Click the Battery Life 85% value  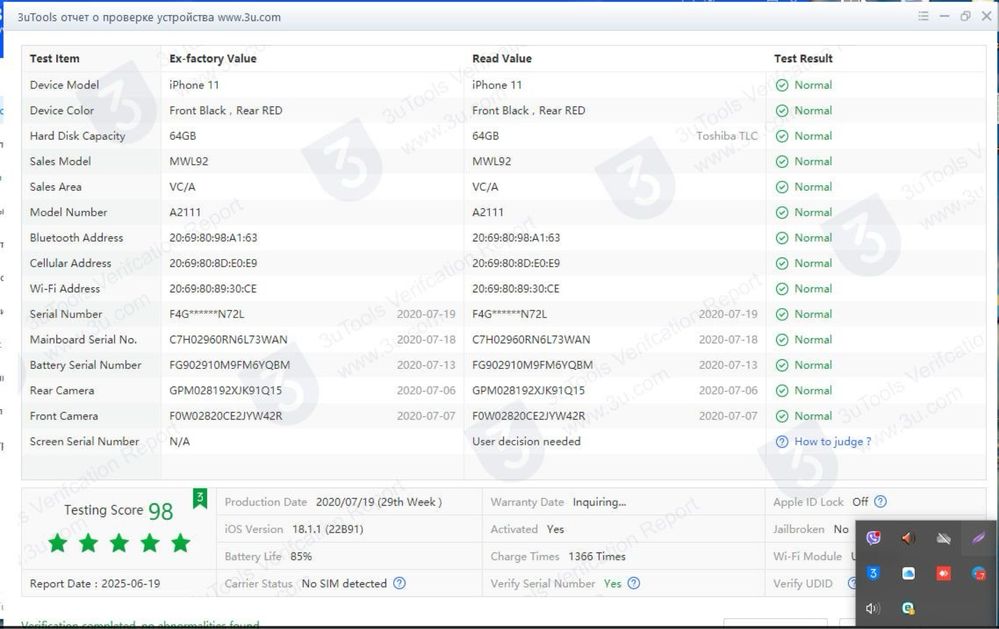pyautogui.click(x=301, y=556)
